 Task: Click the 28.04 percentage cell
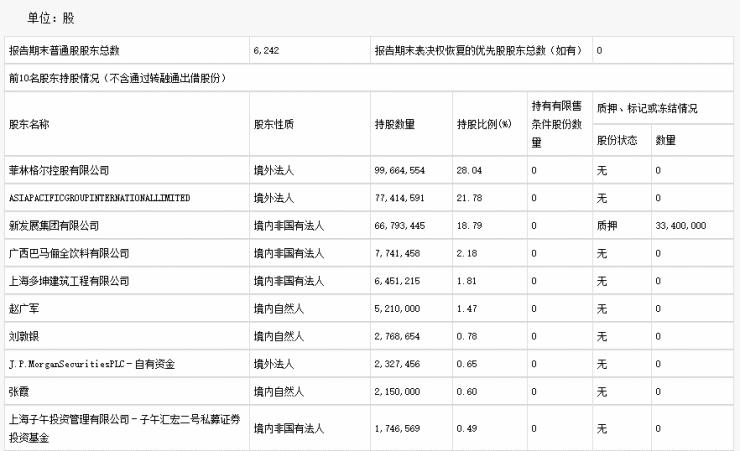[469, 170]
